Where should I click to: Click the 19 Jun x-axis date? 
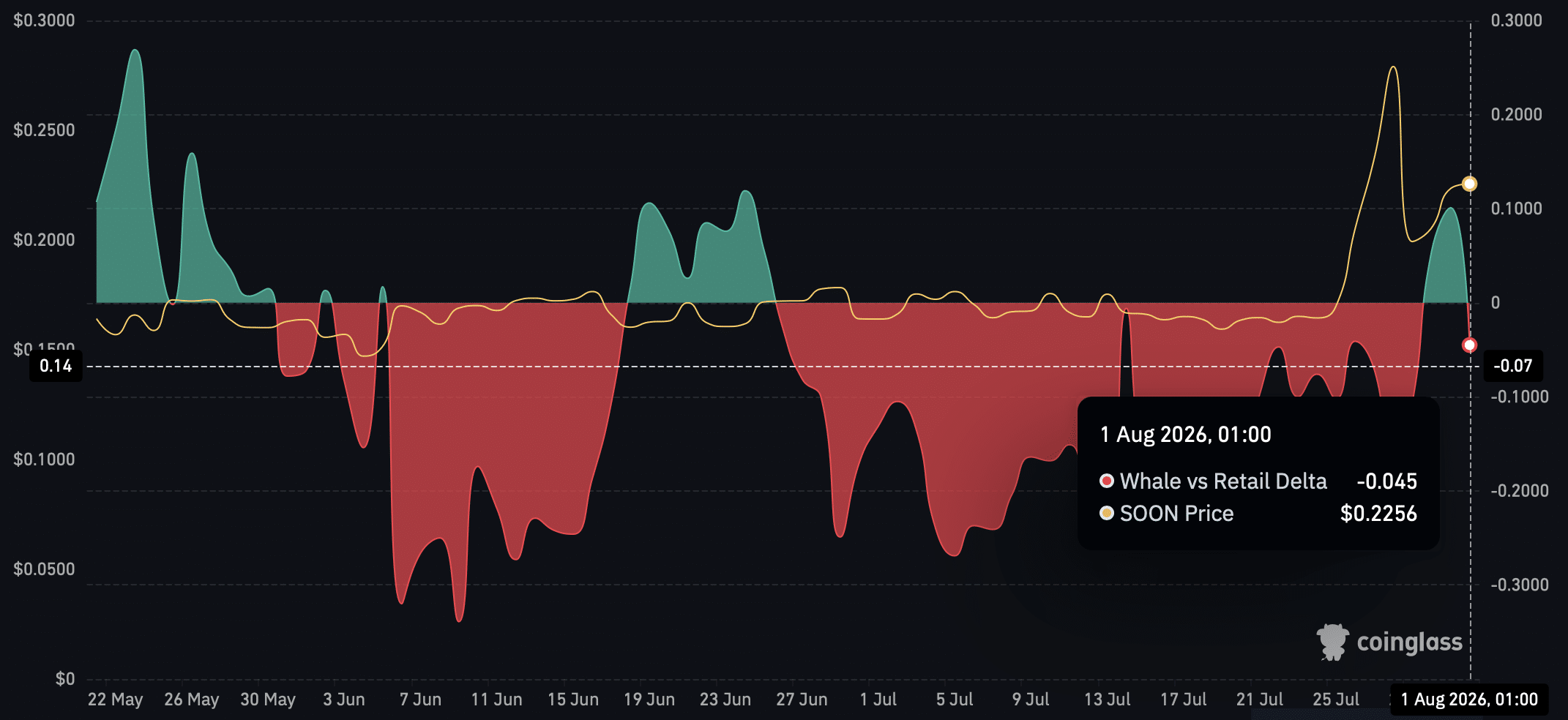[x=649, y=700]
